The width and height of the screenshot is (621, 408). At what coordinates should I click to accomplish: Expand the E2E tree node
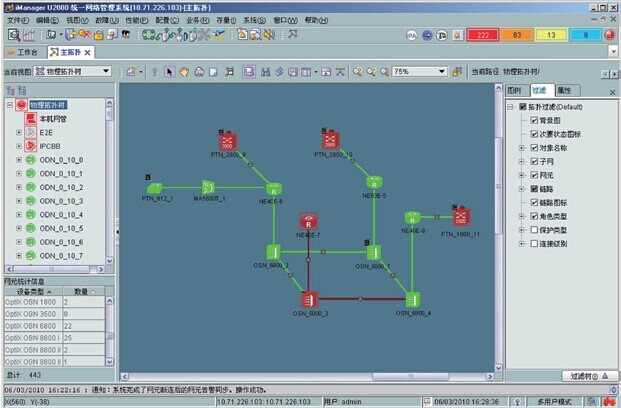click(19, 132)
